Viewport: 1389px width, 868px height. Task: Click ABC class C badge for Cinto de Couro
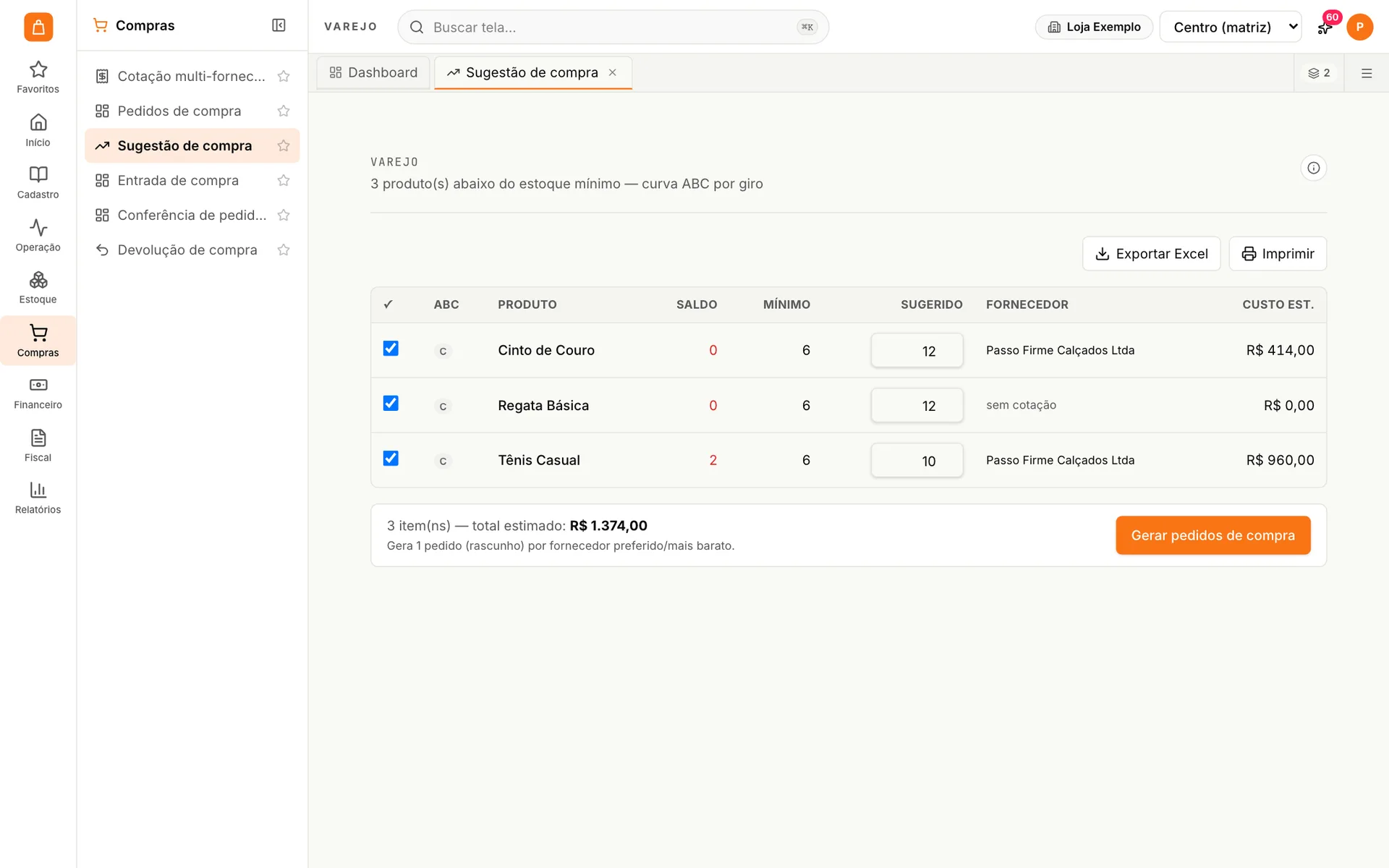point(443,351)
